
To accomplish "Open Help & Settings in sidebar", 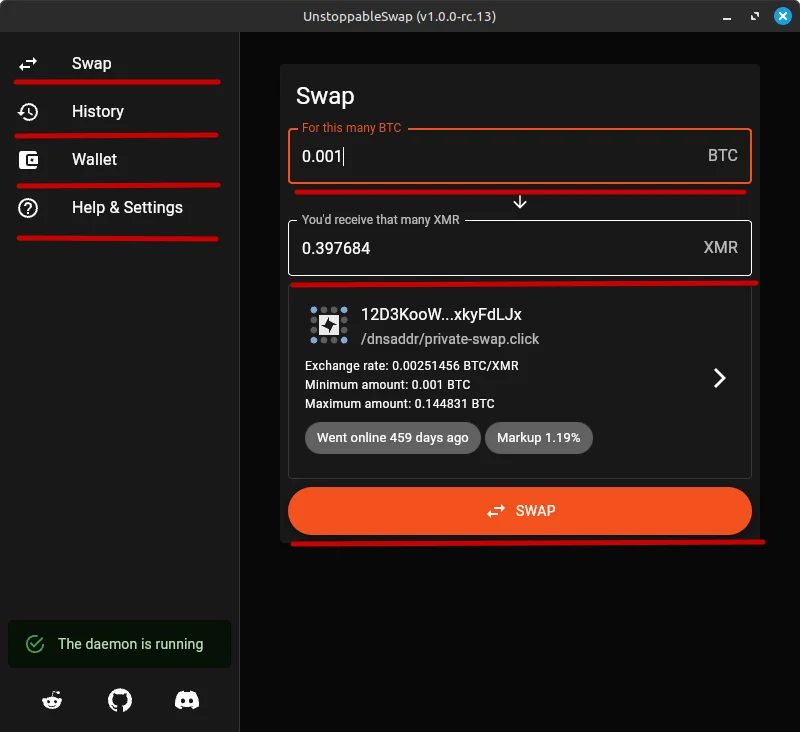I will click(x=119, y=208).
